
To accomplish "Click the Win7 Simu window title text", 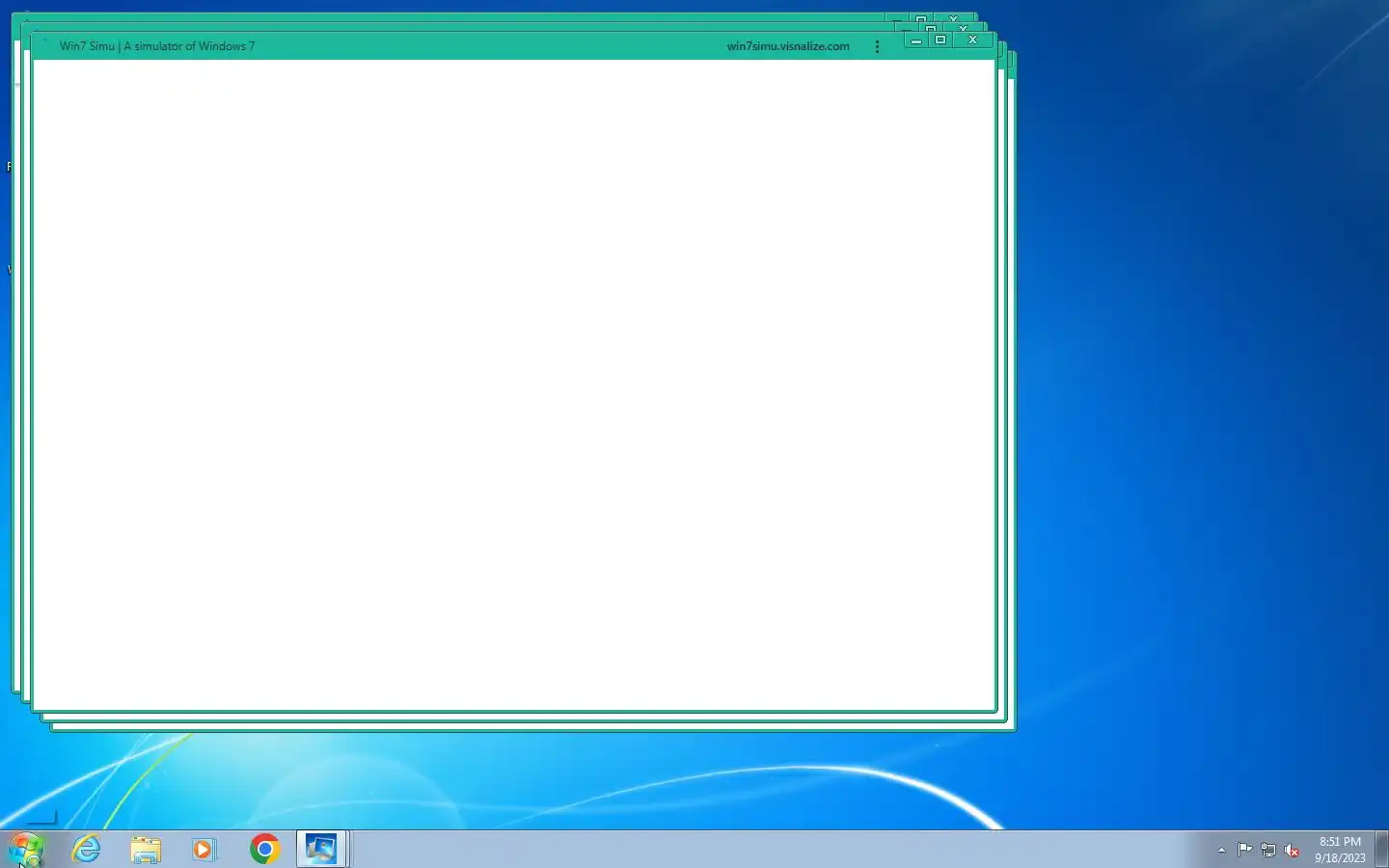I will pos(157,46).
